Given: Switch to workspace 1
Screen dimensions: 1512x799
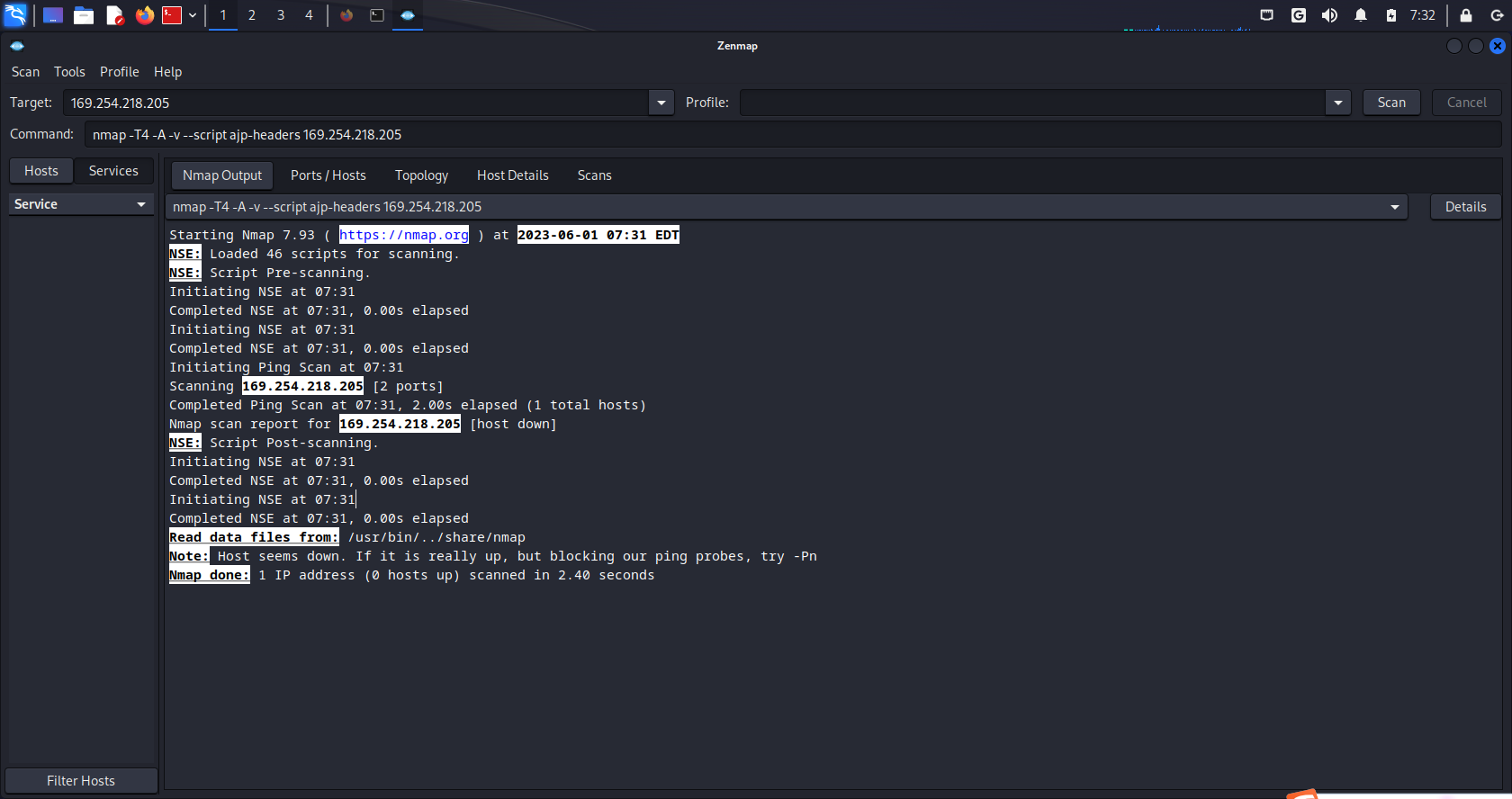Looking at the screenshot, I should point(223,15).
